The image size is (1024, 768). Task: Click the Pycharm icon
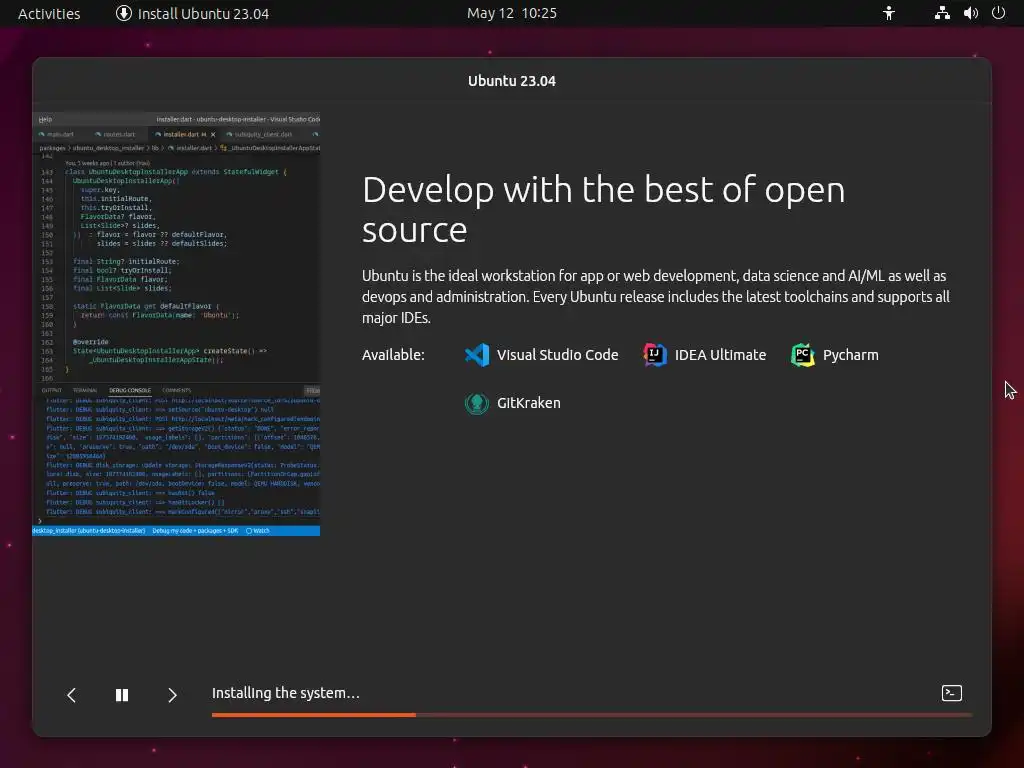tap(803, 355)
